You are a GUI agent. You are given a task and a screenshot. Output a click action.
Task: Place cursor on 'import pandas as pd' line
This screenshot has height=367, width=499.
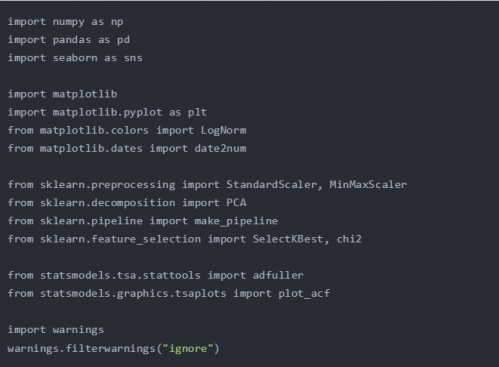(x=69, y=40)
